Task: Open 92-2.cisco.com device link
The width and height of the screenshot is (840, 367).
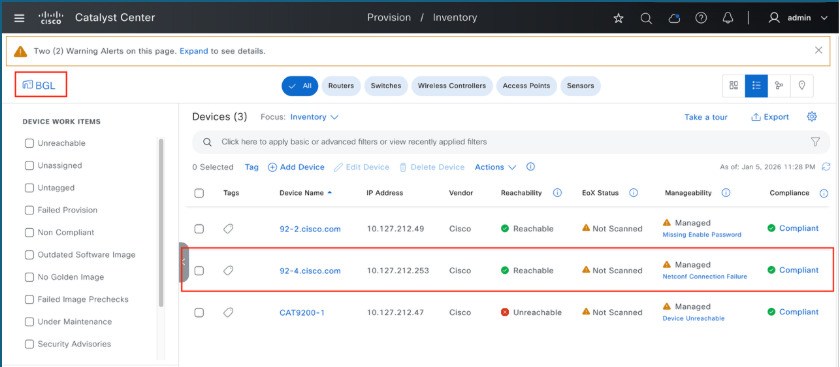Action: [310, 229]
